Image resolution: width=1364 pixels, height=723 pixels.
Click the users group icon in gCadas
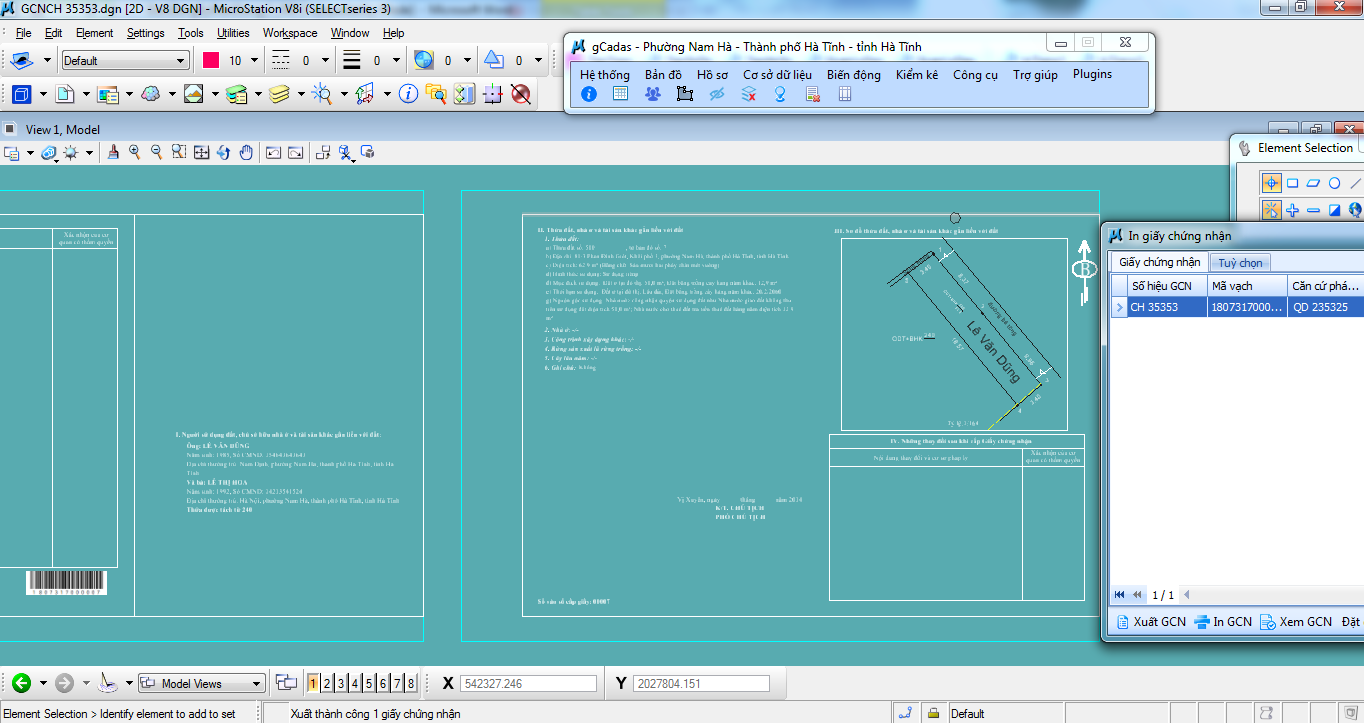click(653, 94)
